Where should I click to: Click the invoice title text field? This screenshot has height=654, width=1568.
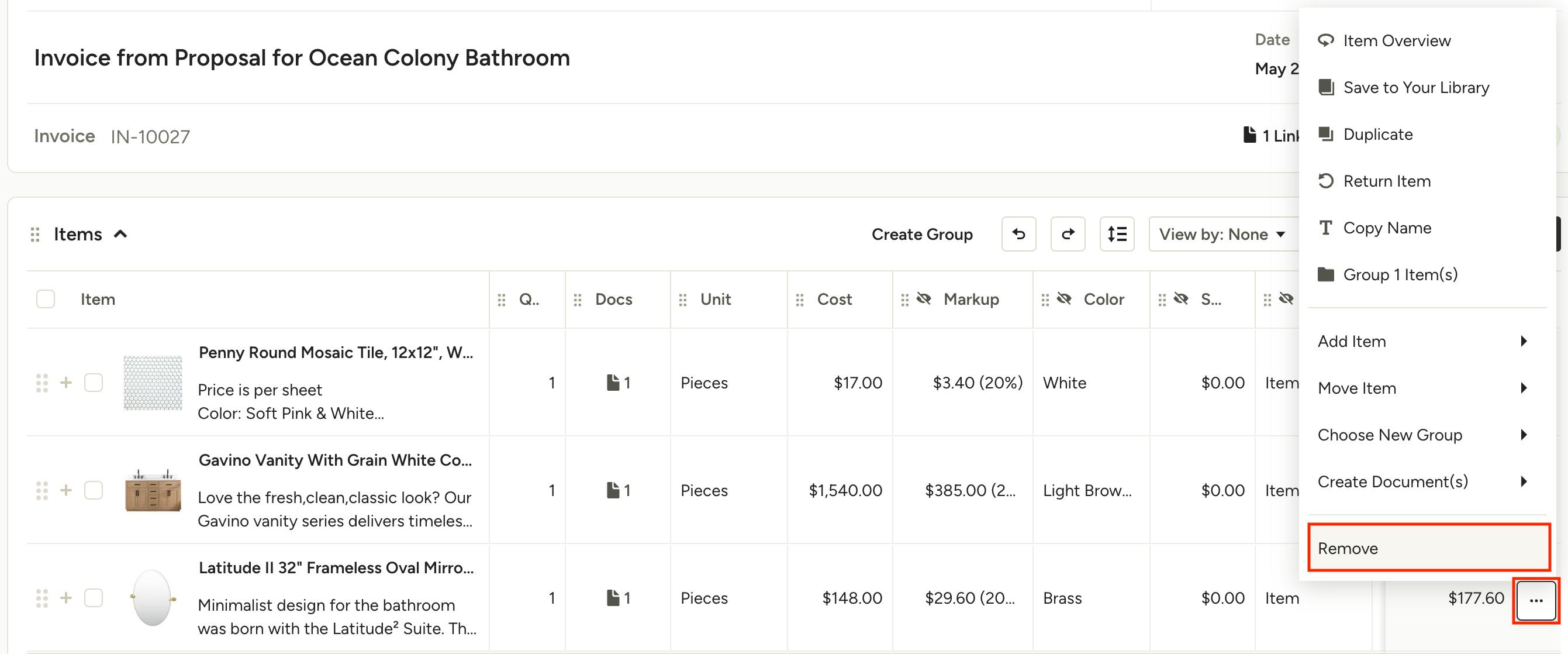point(302,58)
